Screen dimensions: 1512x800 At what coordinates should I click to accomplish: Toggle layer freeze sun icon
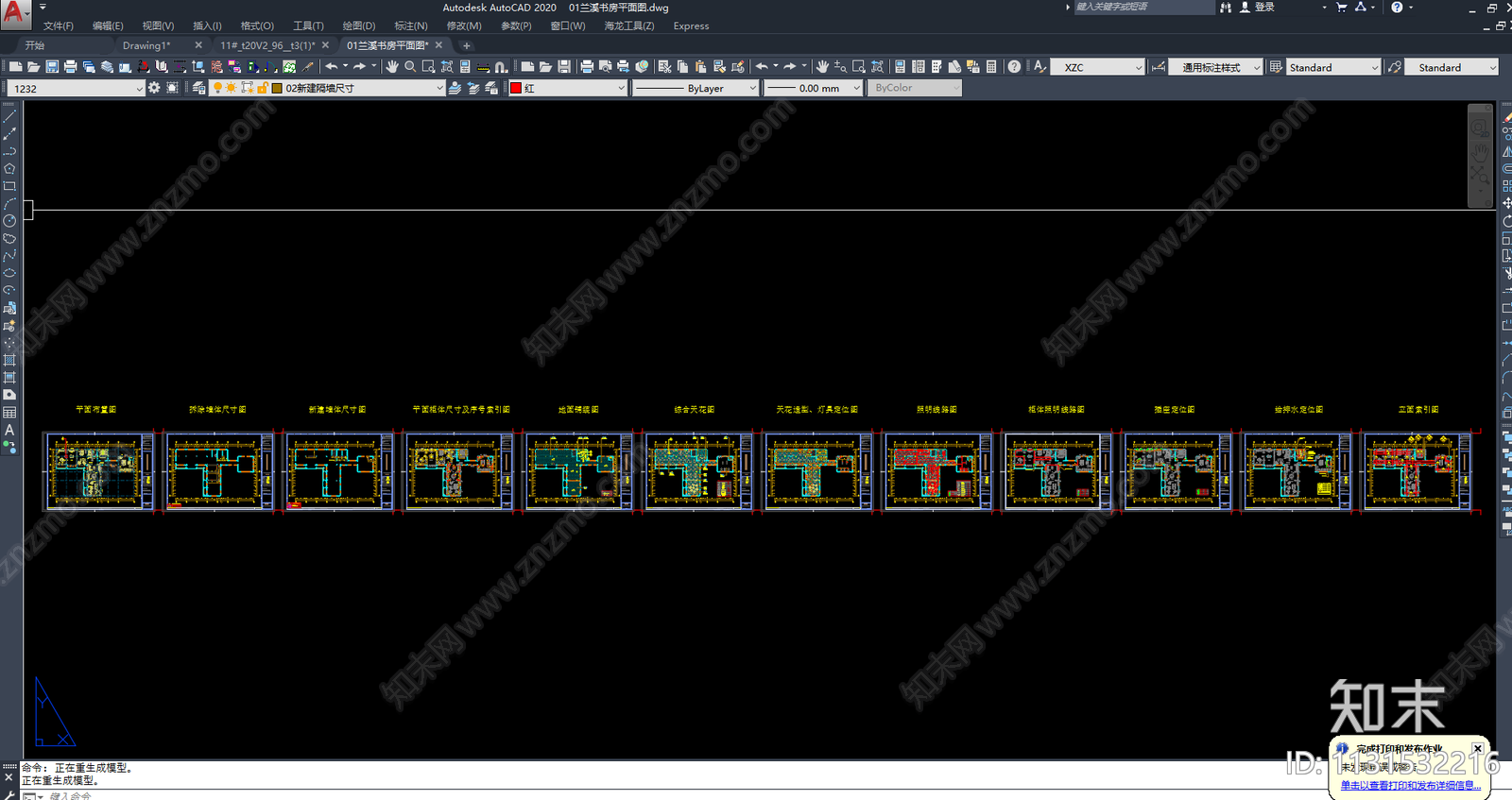coord(231,88)
